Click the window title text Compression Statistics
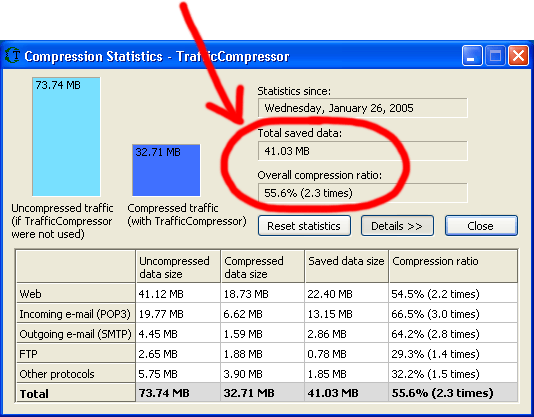 93,56
